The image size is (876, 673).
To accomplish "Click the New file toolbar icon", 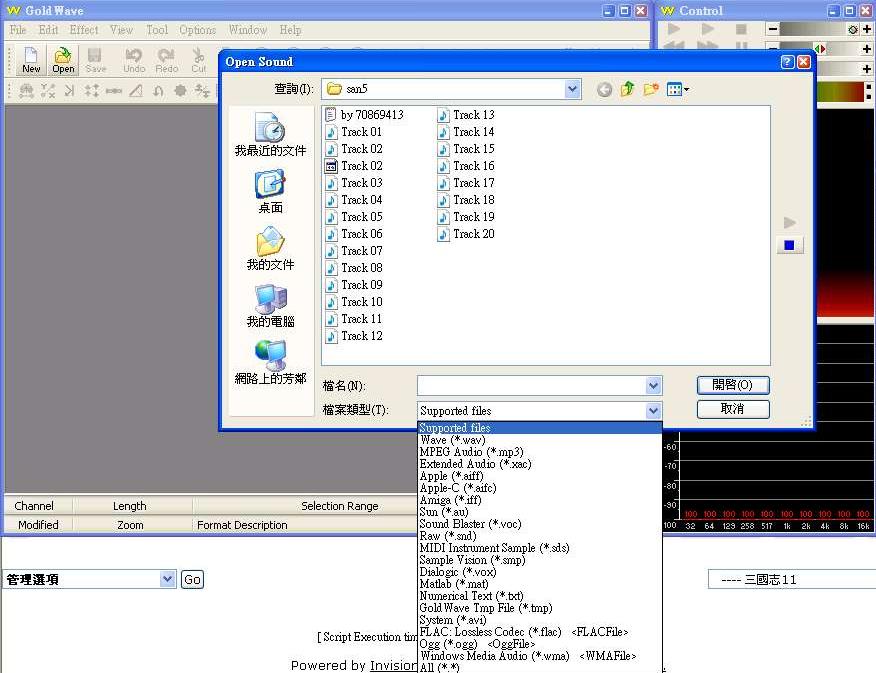I will pyautogui.click(x=31, y=60).
